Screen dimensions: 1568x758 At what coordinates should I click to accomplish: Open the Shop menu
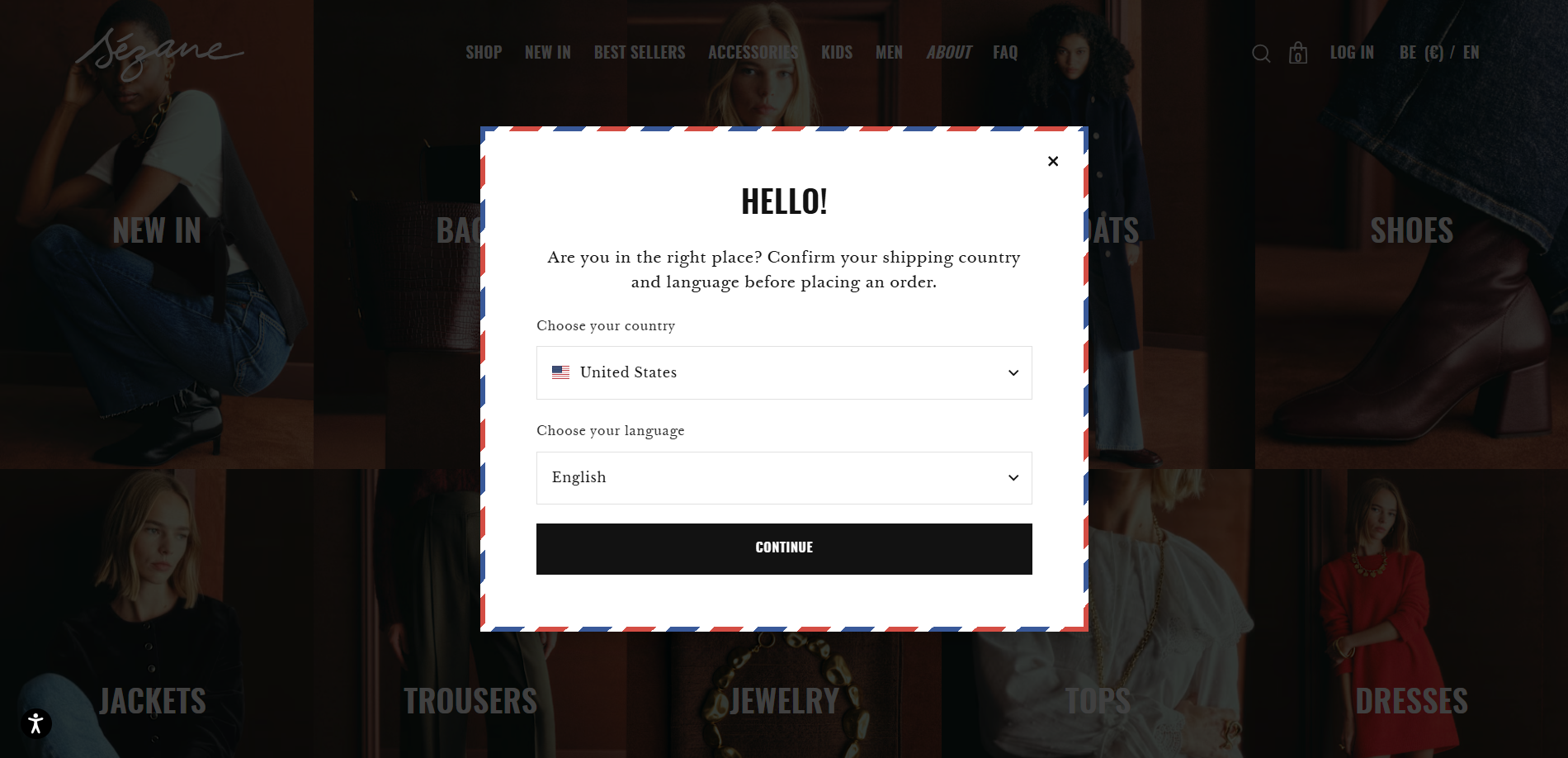pos(484,53)
